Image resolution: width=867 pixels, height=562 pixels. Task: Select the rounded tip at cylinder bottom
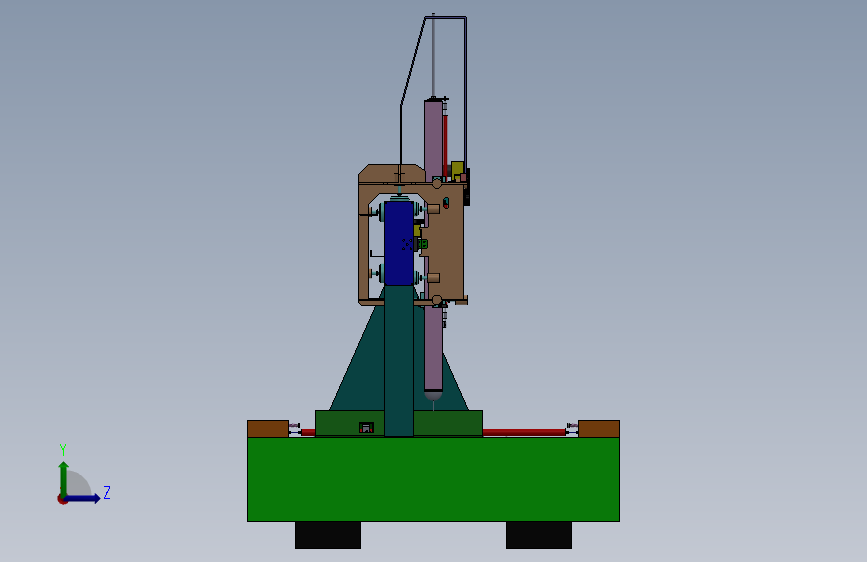tap(434, 395)
